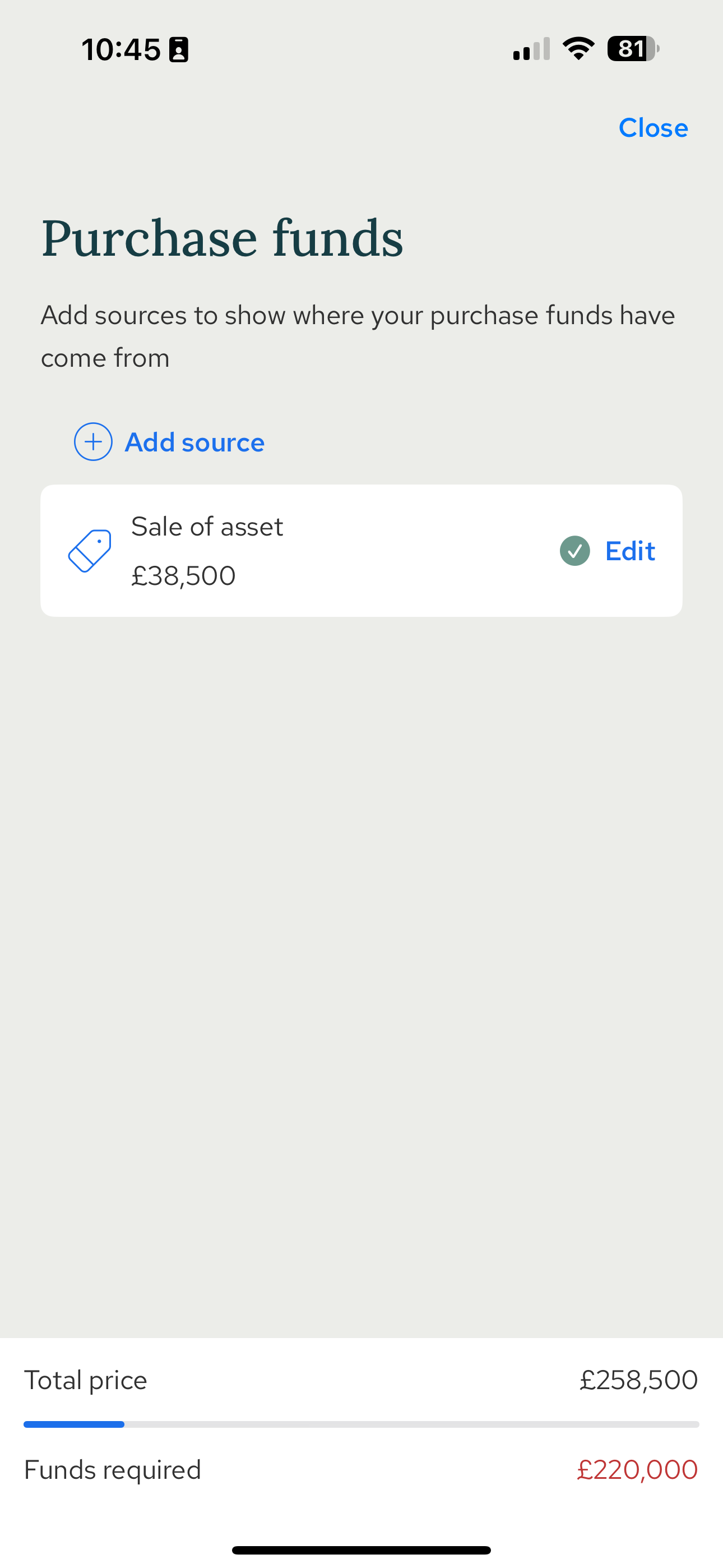The height and width of the screenshot is (1568, 723).
Task: Tap the green checkmark status icon
Action: [x=574, y=551]
